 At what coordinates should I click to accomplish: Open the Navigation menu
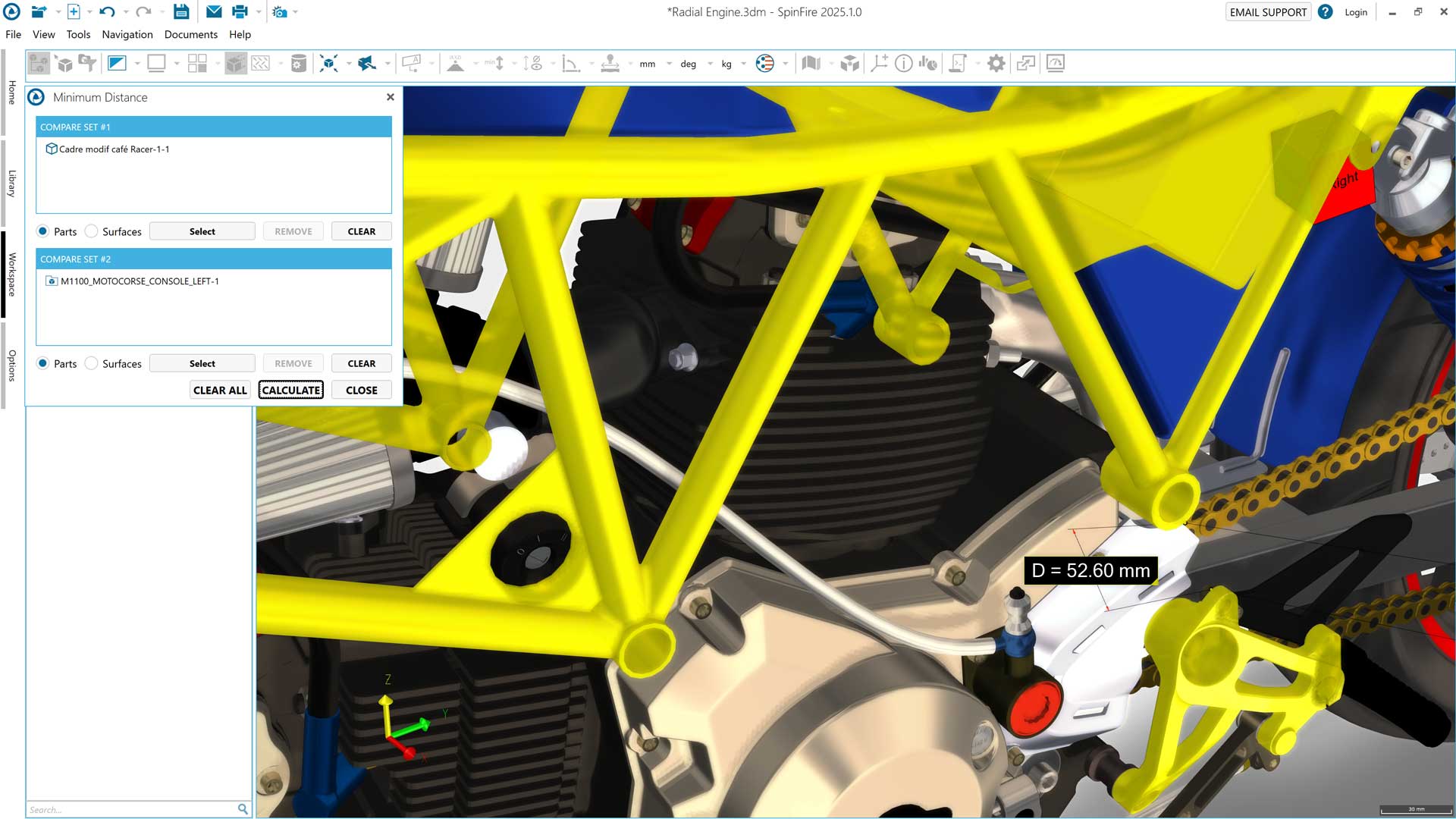click(127, 35)
